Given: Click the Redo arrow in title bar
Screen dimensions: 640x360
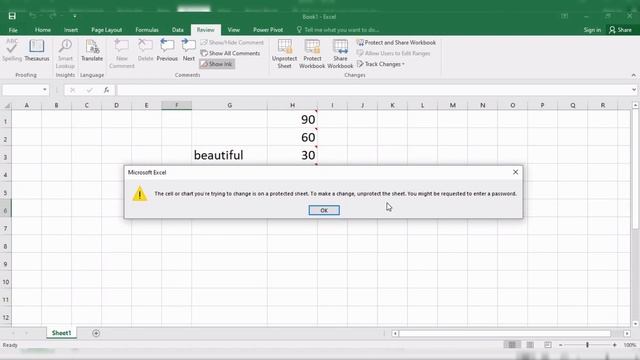Looking at the screenshot, I should (53, 16).
